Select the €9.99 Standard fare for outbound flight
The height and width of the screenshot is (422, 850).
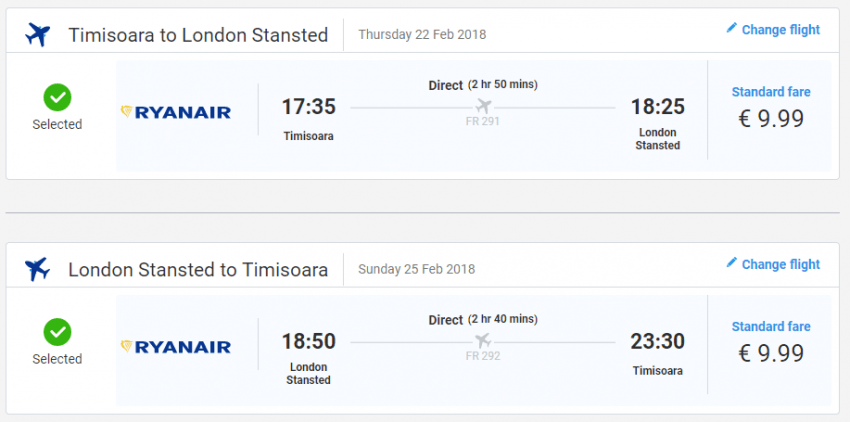(770, 118)
